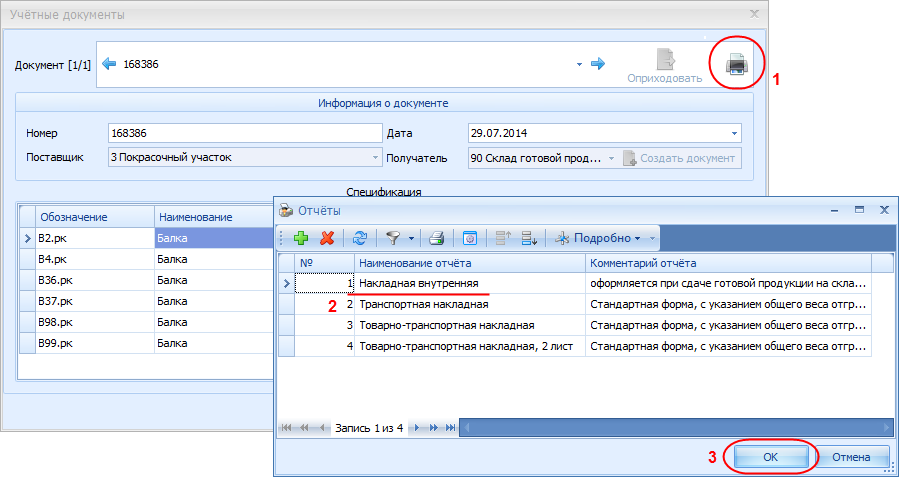Go to next page navigator button
The height and width of the screenshot is (477, 899).
coord(434,428)
